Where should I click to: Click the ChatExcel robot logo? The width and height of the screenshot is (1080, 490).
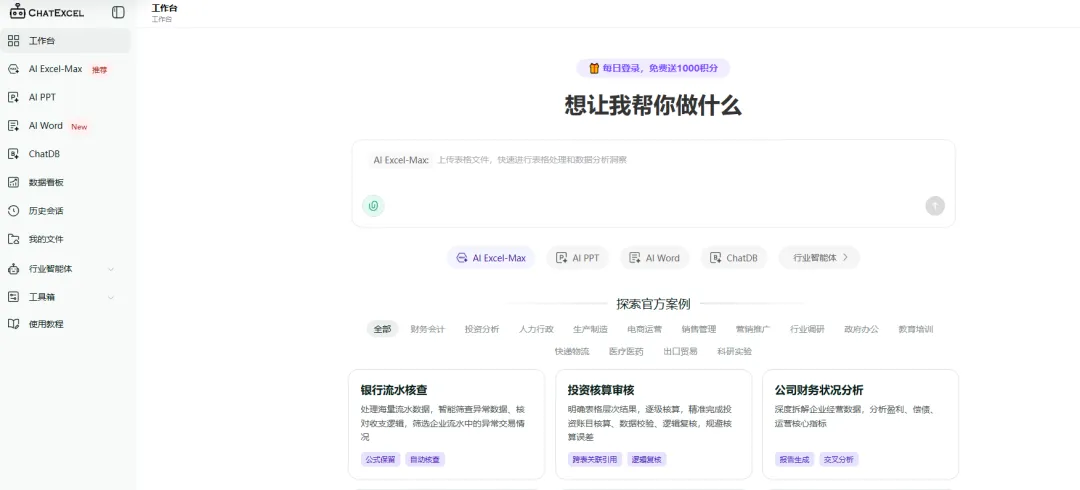tap(17, 10)
